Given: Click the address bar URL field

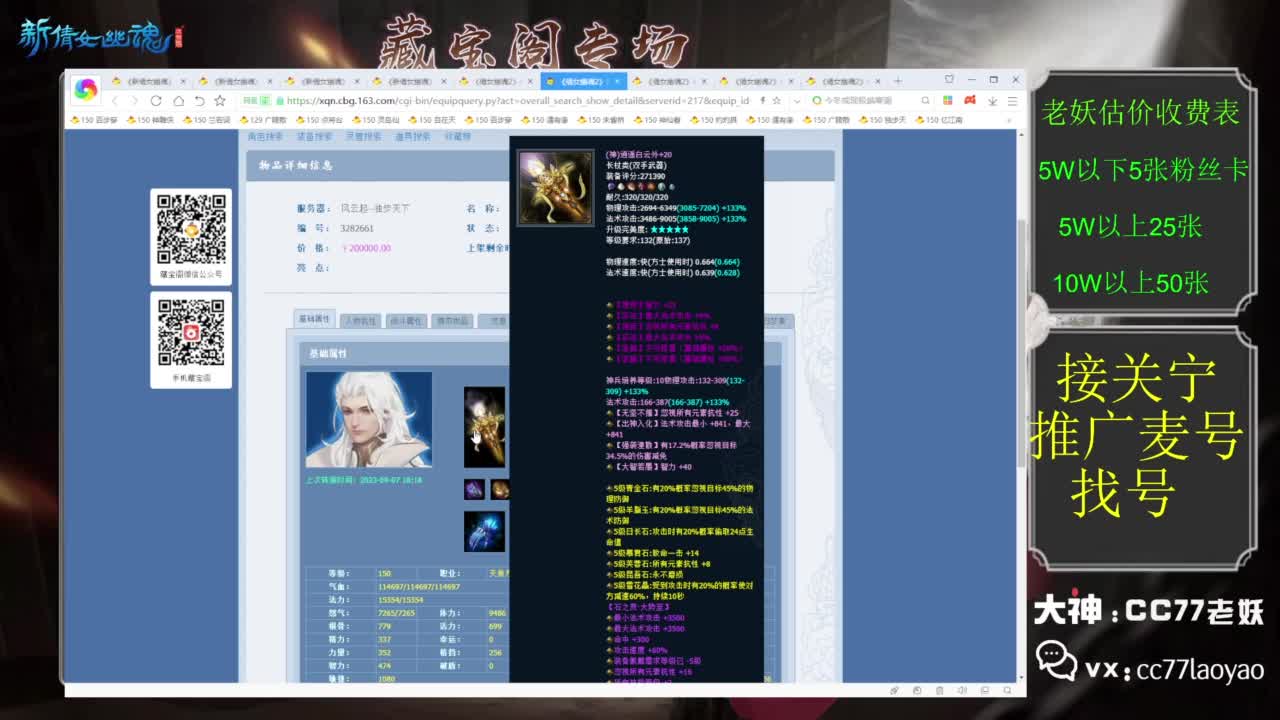Looking at the screenshot, I should [500, 101].
